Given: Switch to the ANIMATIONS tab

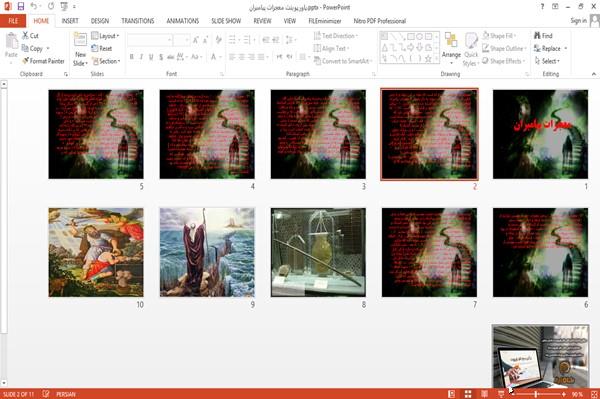Looking at the screenshot, I should (x=183, y=21).
